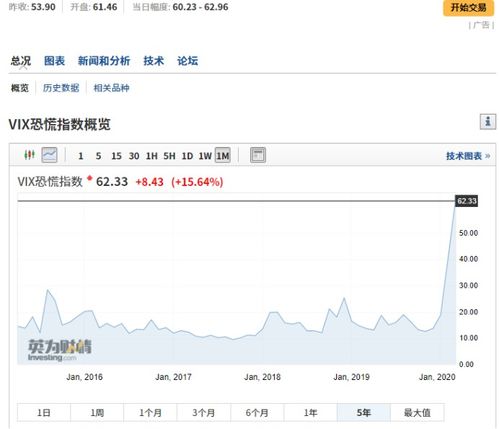Choose the 1D interval toggle
The image size is (499, 429).
pyautogui.click(x=187, y=156)
